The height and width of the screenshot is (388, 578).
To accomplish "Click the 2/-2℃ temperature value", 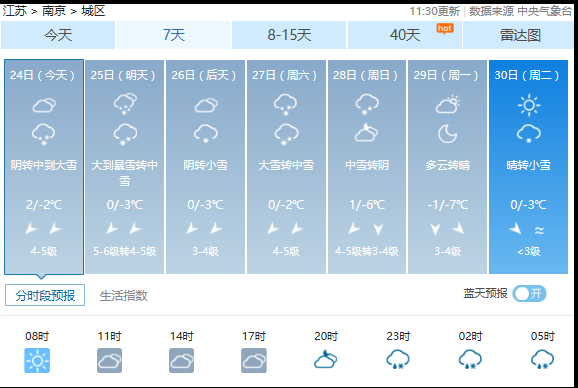I will [43, 205].
